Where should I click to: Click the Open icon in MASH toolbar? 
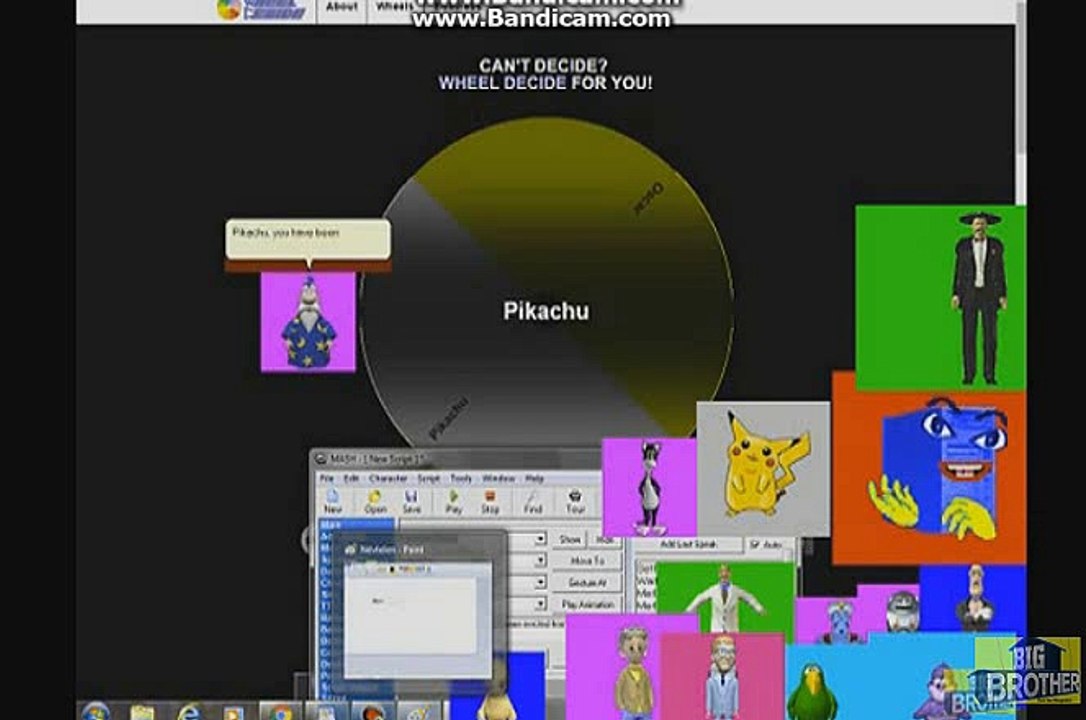click(x=375, y=501)
